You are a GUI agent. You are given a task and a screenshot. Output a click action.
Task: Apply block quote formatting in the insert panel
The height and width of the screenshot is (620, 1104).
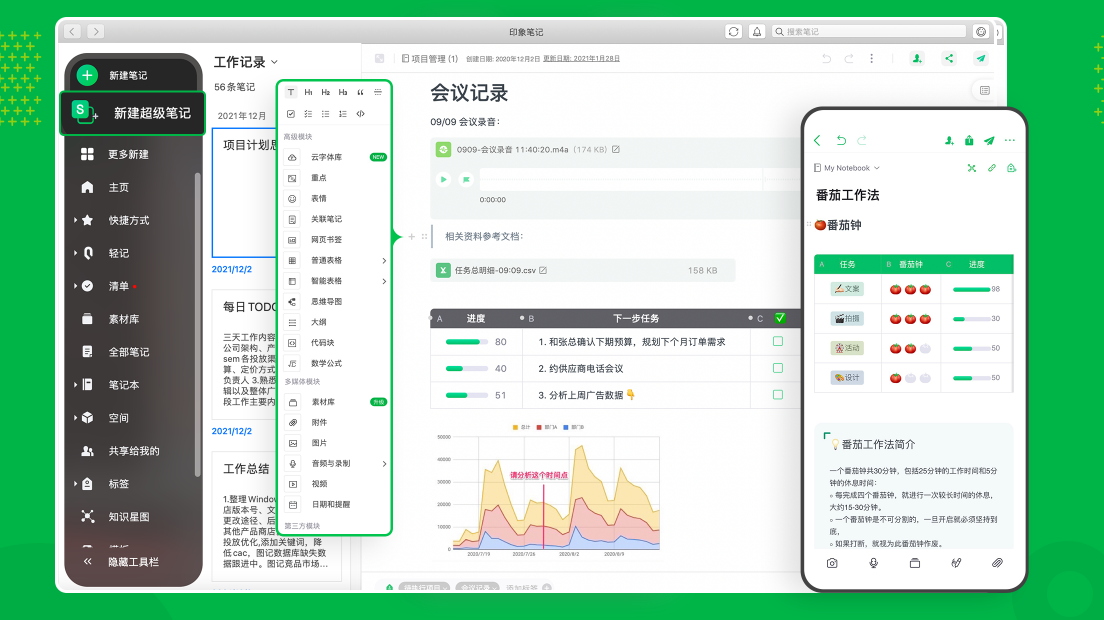[x=360, y=92]
